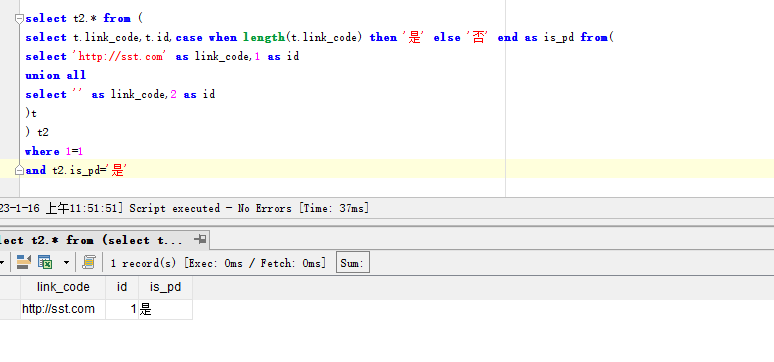Click the id column header
The width and height of the screenshot is (774, 362).
click(x=122, y=287)
